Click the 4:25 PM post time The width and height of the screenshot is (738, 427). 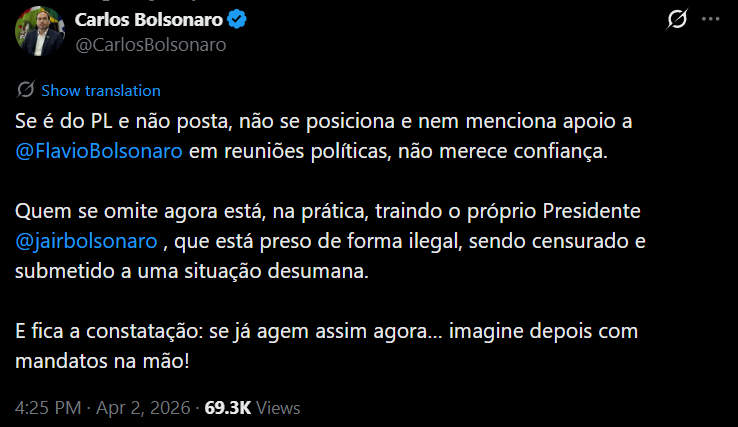pos(48,408)
